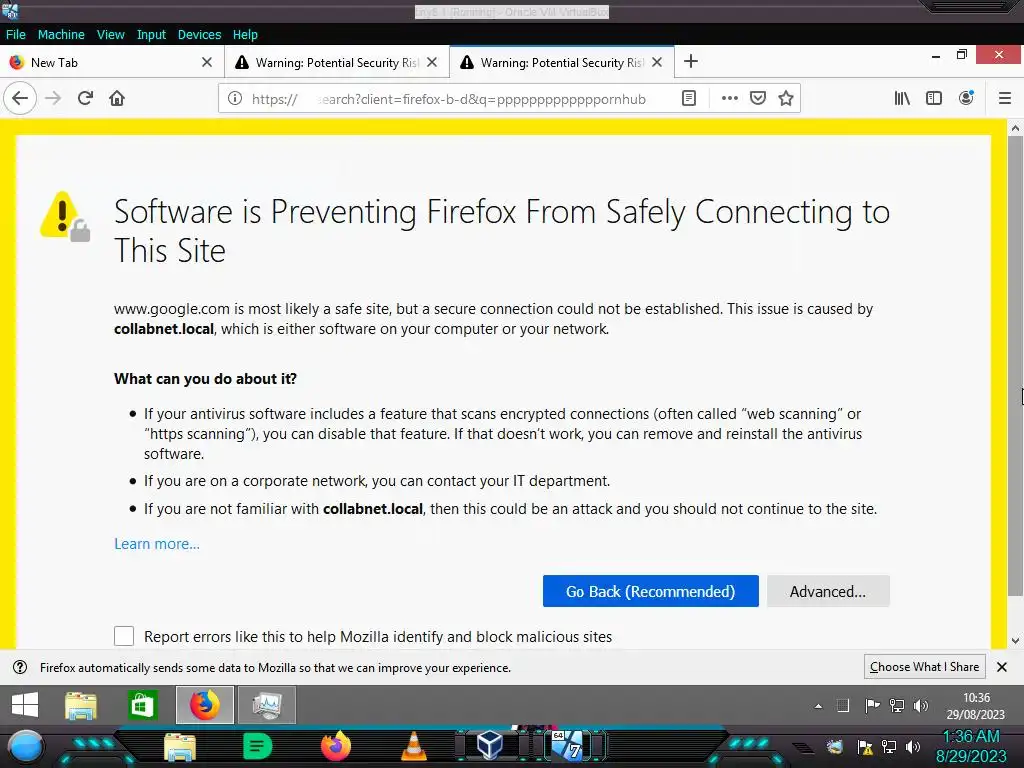Click the forward arrow in Firefox toolbar
The height and width of the screenshot is (768, 1024).
tap(54, 99)
